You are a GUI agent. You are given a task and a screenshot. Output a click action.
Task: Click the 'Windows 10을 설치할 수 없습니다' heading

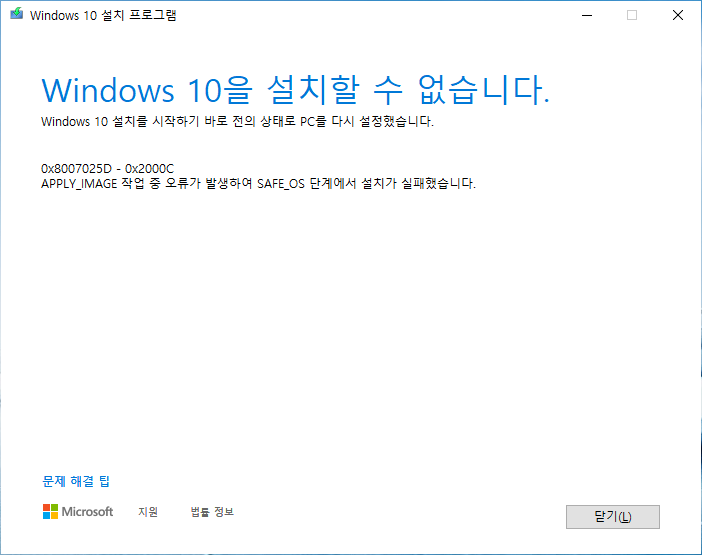(x=295, y=90)
